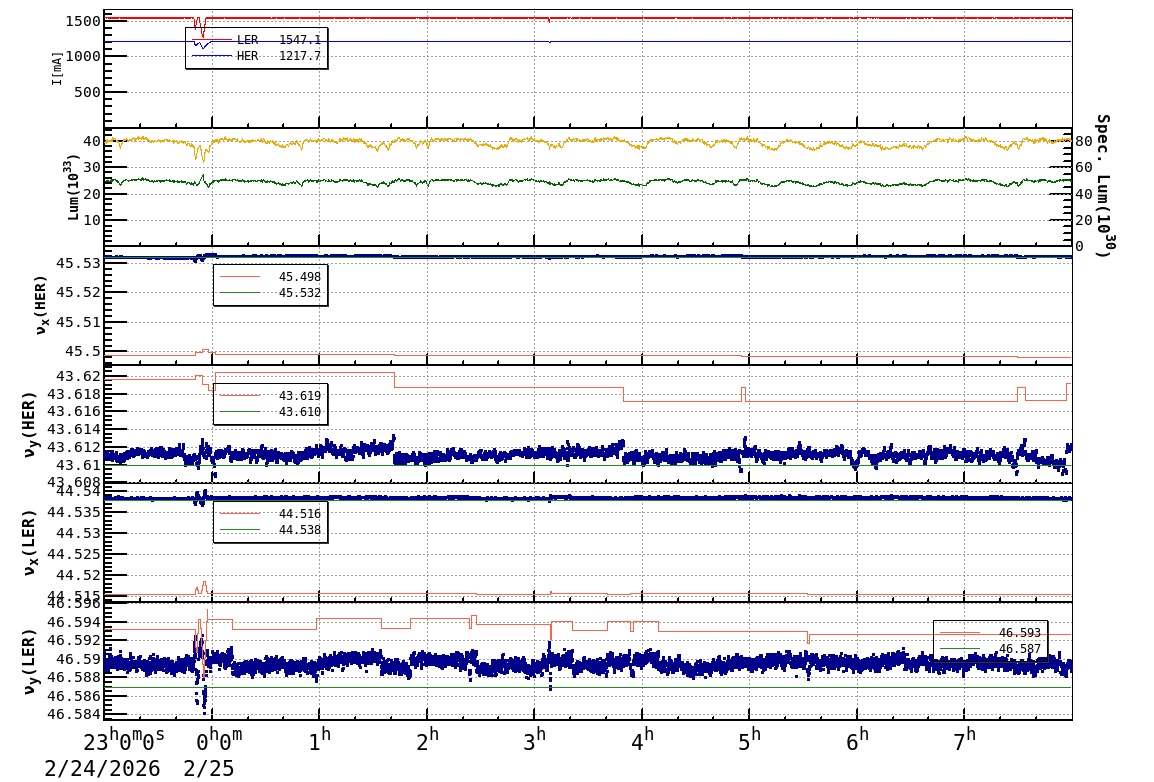Click the 43.610 legend entry
This screenshot has height=782, width=1154.
point(270,412)
